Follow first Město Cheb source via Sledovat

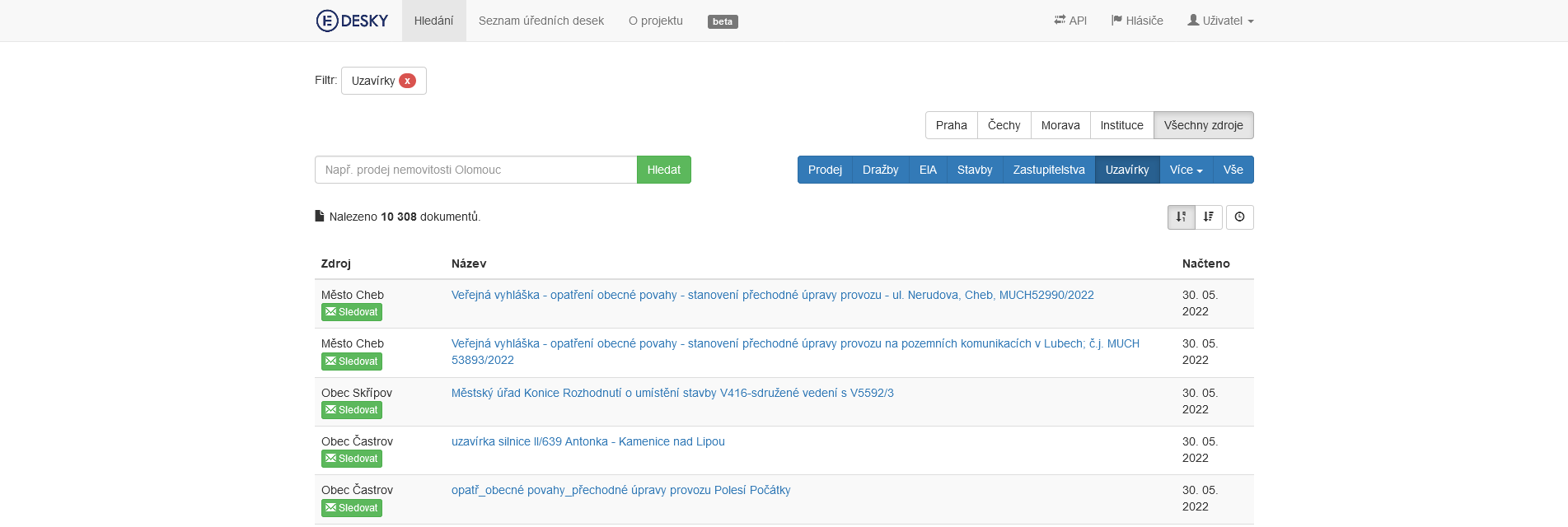click(352, 312)
